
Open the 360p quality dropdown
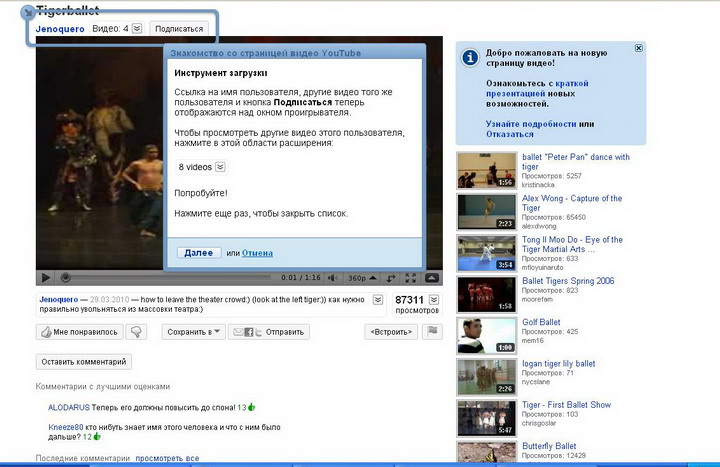point(361,278)
